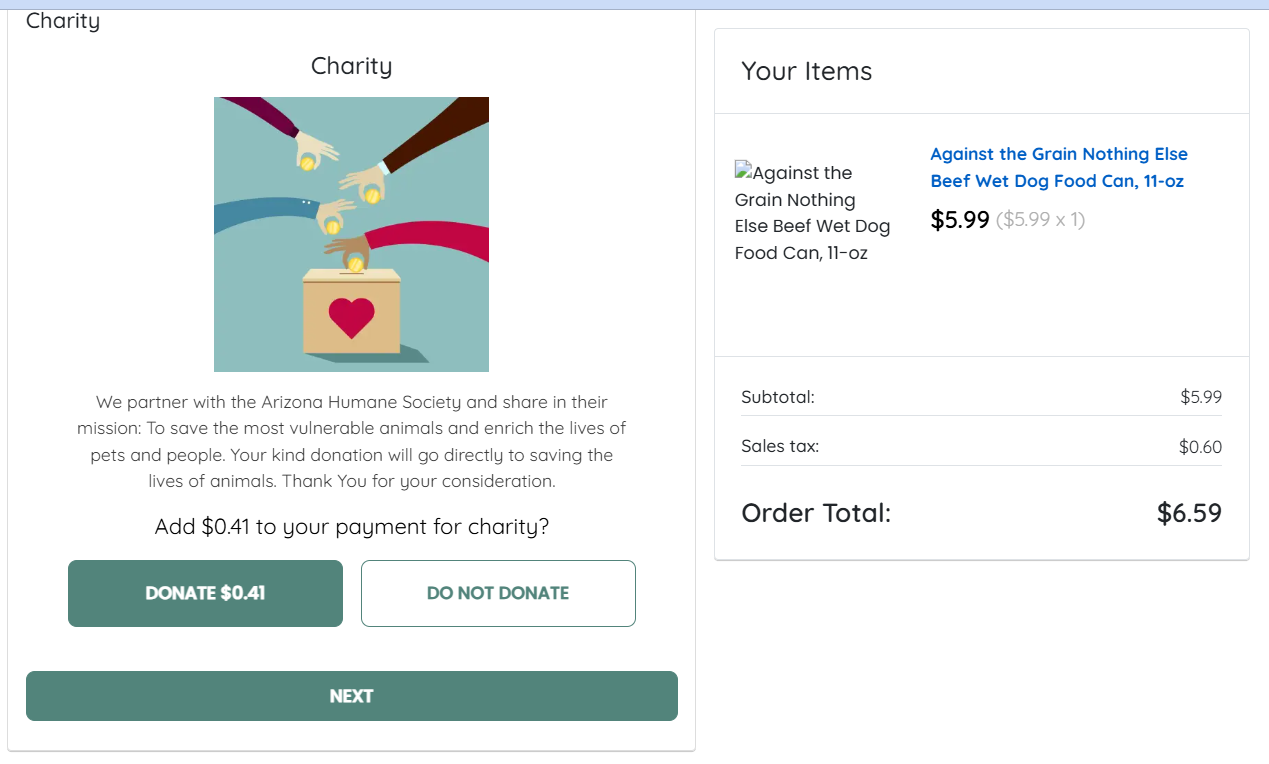Image resolution: width=1269 pixels, height=764 pixels.
Task: Click the $6.59 order total amount
Action: pos(1189,513)
